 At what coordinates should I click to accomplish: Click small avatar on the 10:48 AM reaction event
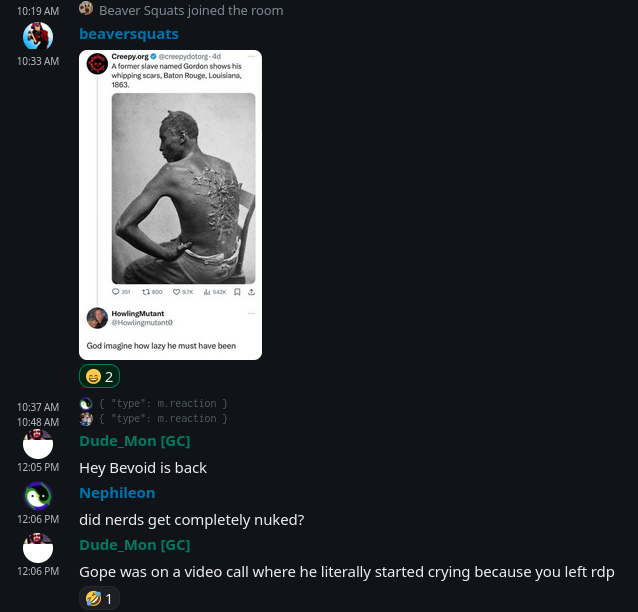pos(86,419)
